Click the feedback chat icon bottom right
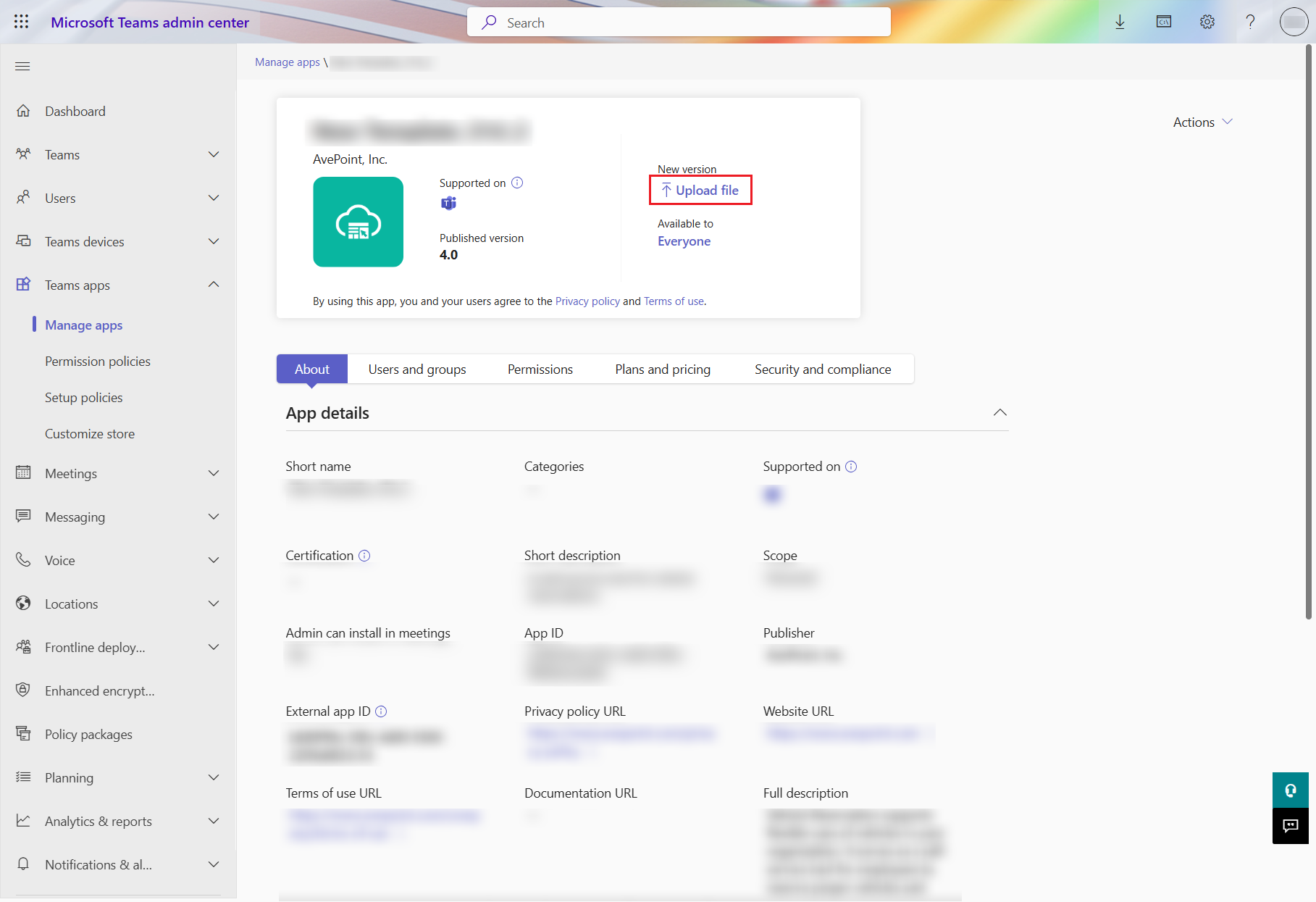Image resolution: width=1316 pixels, height=902 pixels. (1290, 826)
